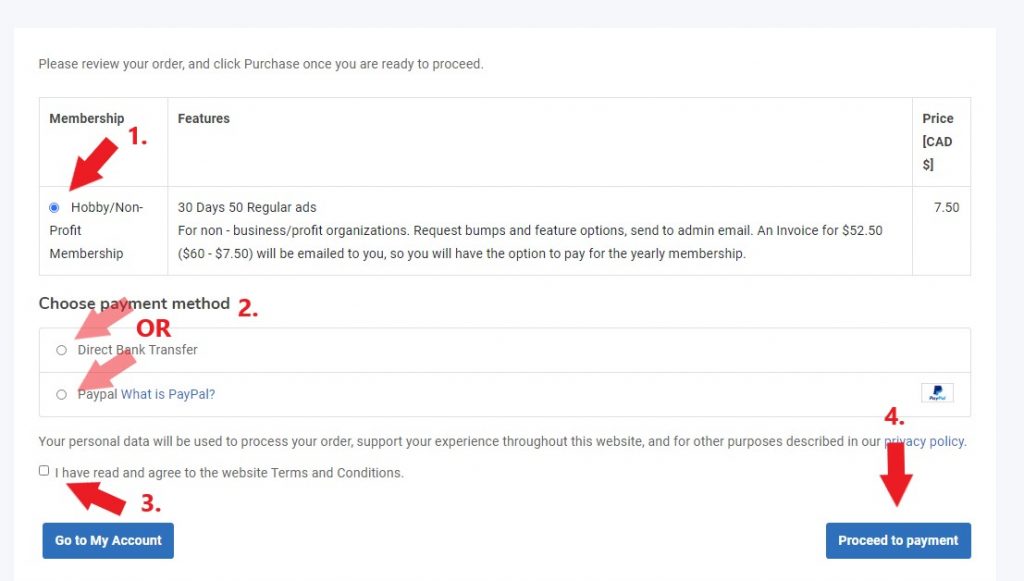Click the red number 4 annotation

coord(894,416)
